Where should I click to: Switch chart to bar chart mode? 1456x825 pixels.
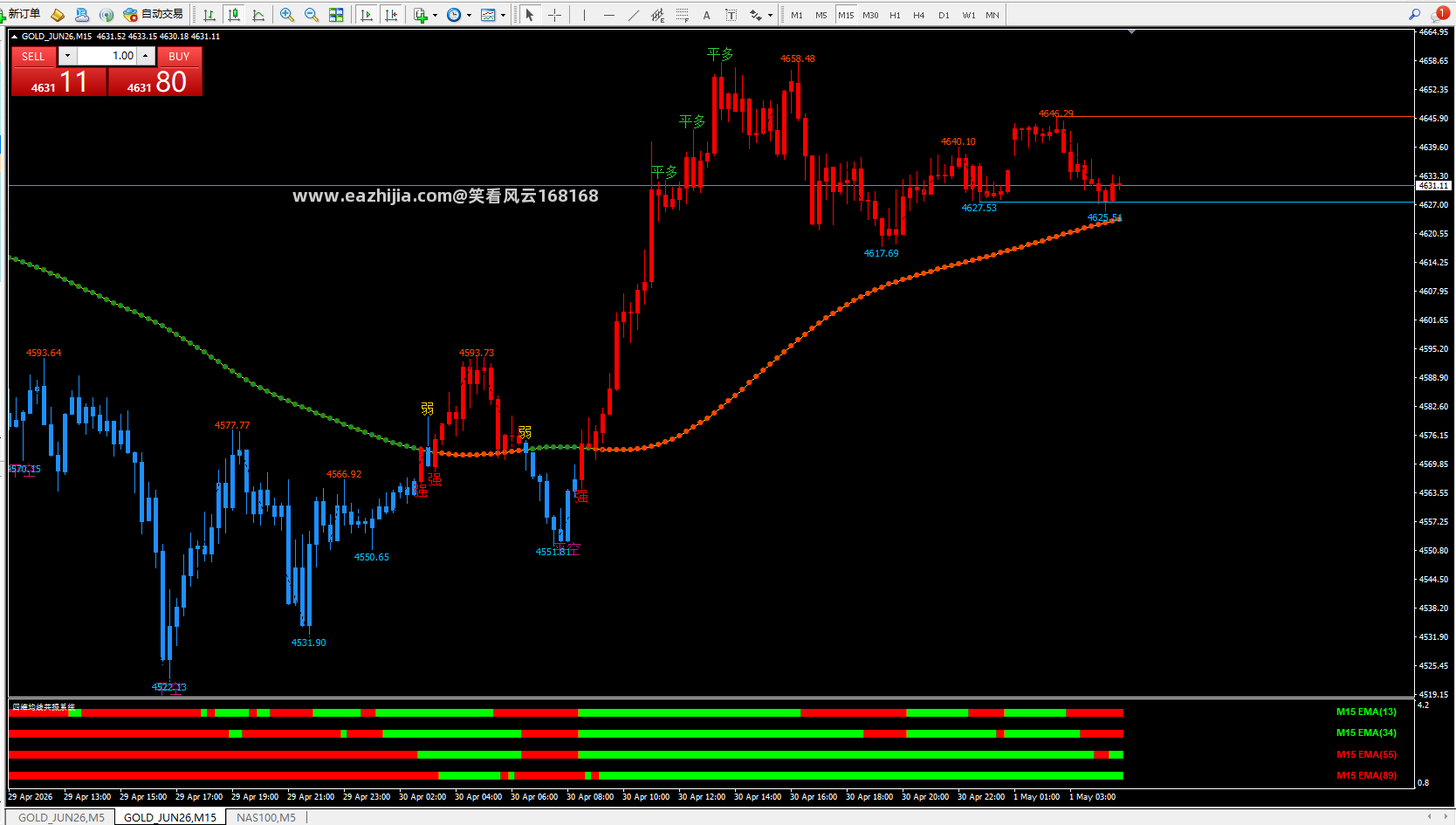click(x=209, y=15)
